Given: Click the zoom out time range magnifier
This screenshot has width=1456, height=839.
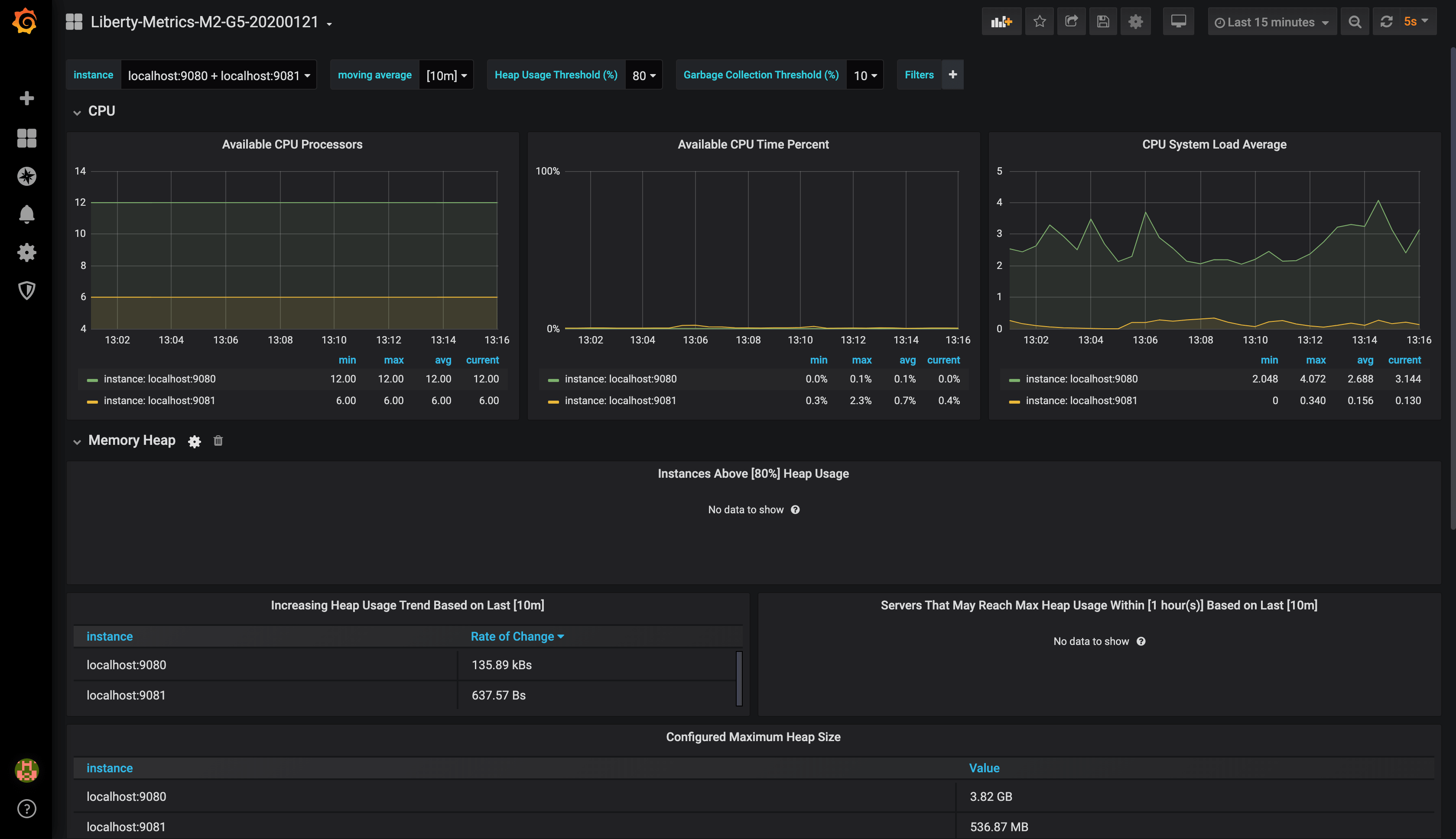Looking at the screenshot, I should point(1355,22).
